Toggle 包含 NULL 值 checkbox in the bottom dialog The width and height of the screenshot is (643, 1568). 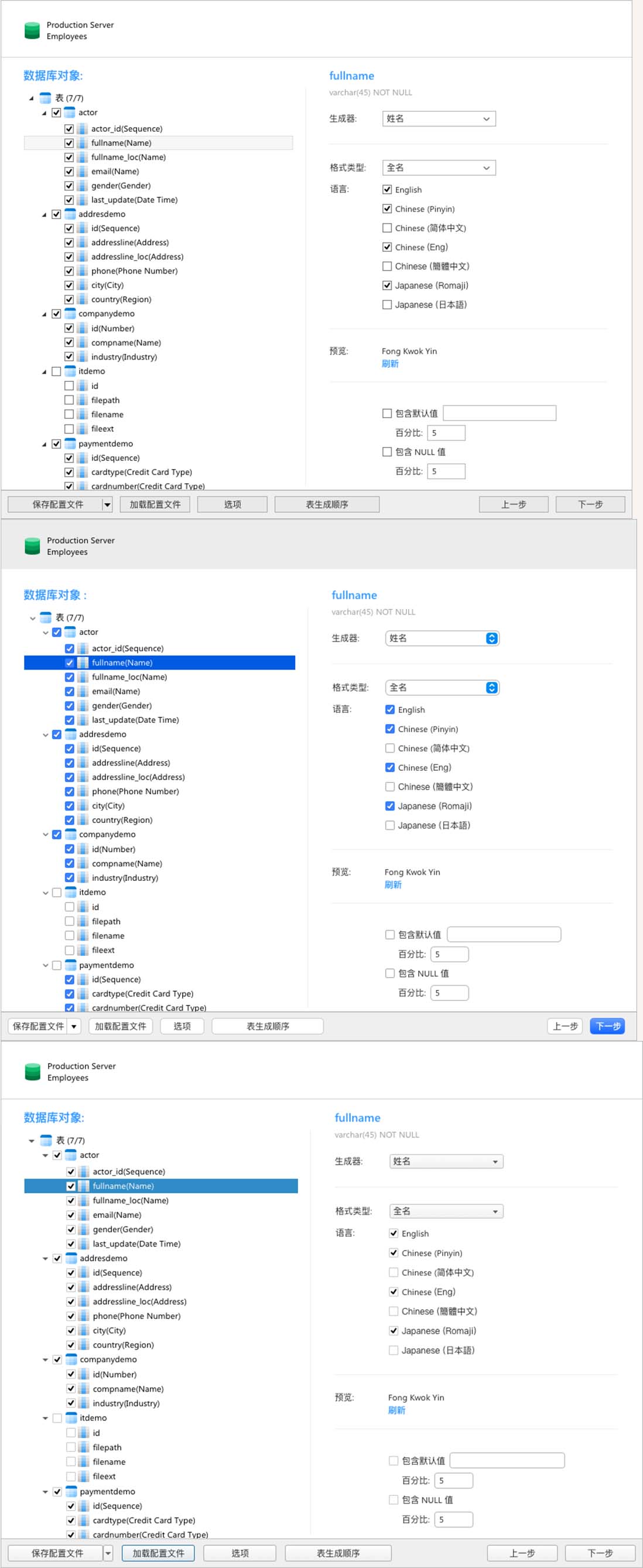point(394,1500)
